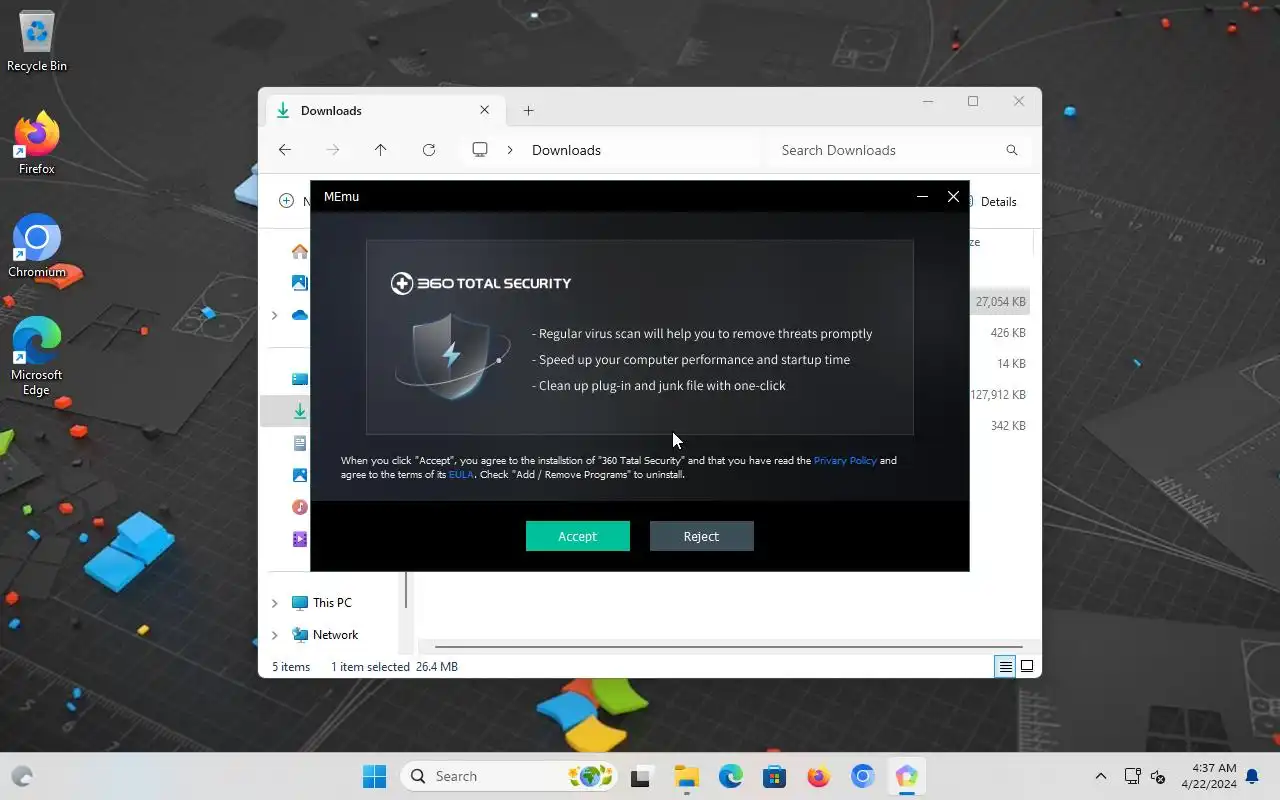Screen dimensions: 1280x800
Task: Click the New plus button in Explorer toolbar
Action: [286, 201]
